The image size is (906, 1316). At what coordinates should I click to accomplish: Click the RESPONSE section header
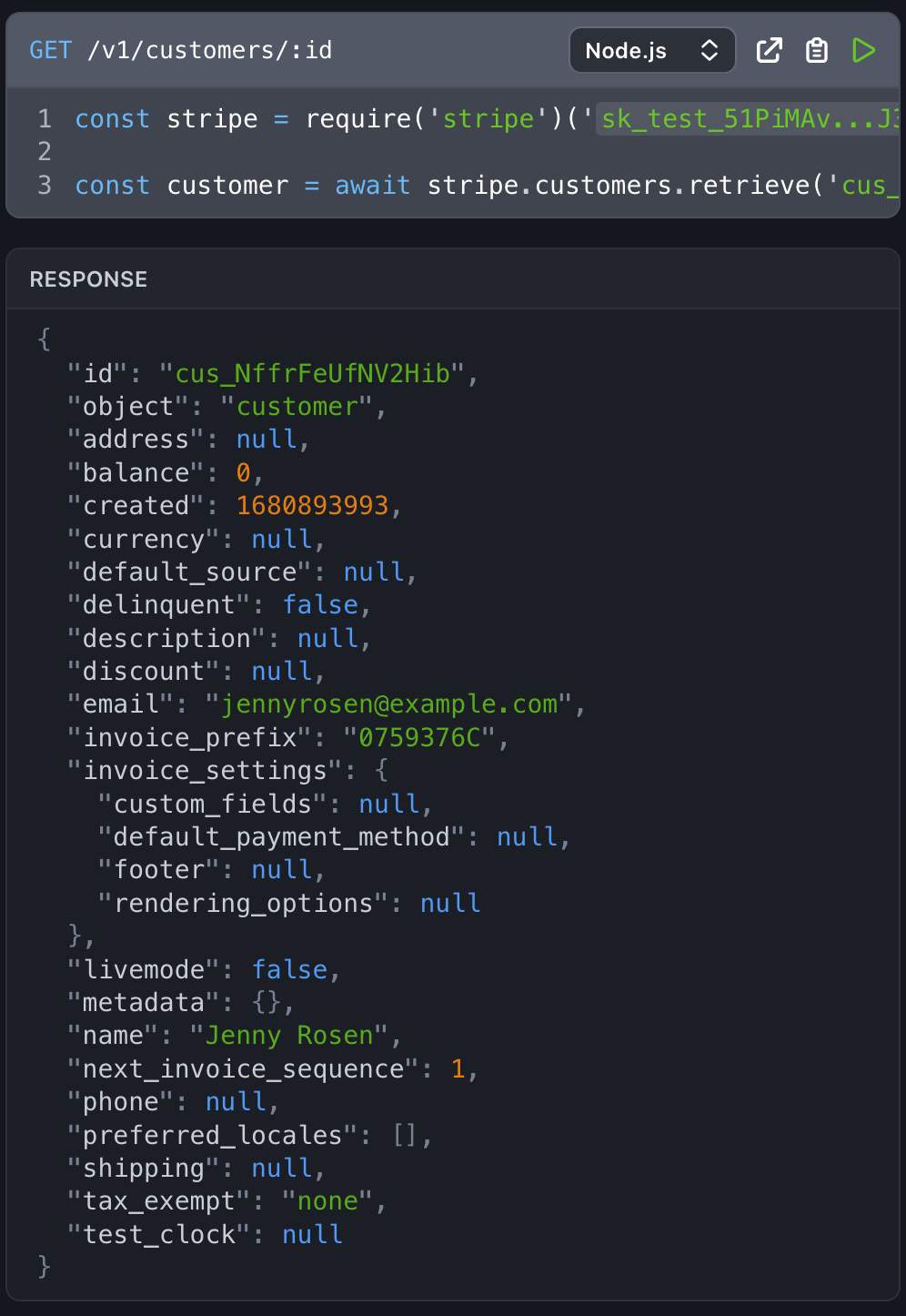pos(88,279)
